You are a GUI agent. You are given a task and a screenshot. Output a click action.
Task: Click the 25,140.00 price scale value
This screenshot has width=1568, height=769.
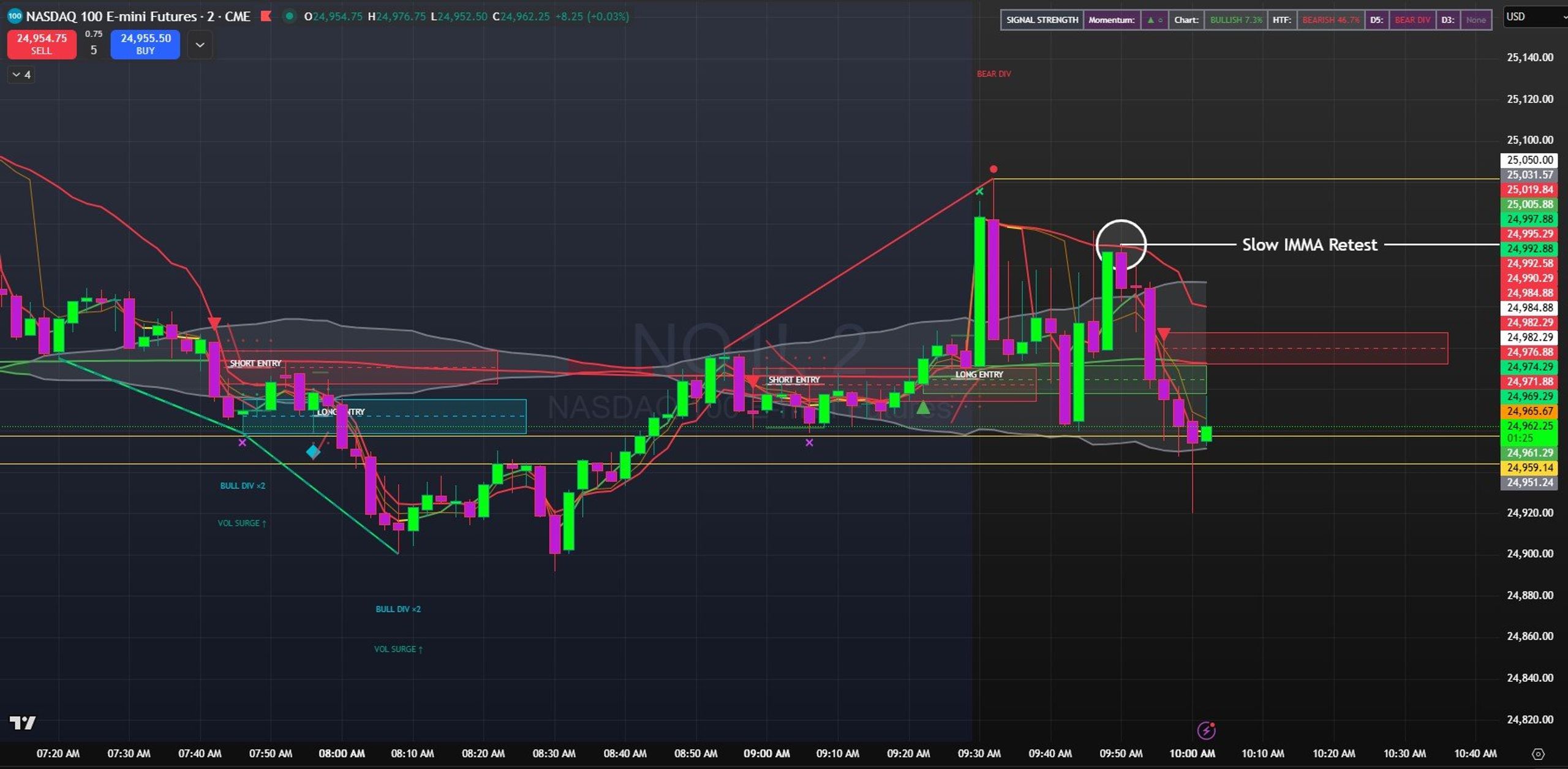click(1530, 58)
